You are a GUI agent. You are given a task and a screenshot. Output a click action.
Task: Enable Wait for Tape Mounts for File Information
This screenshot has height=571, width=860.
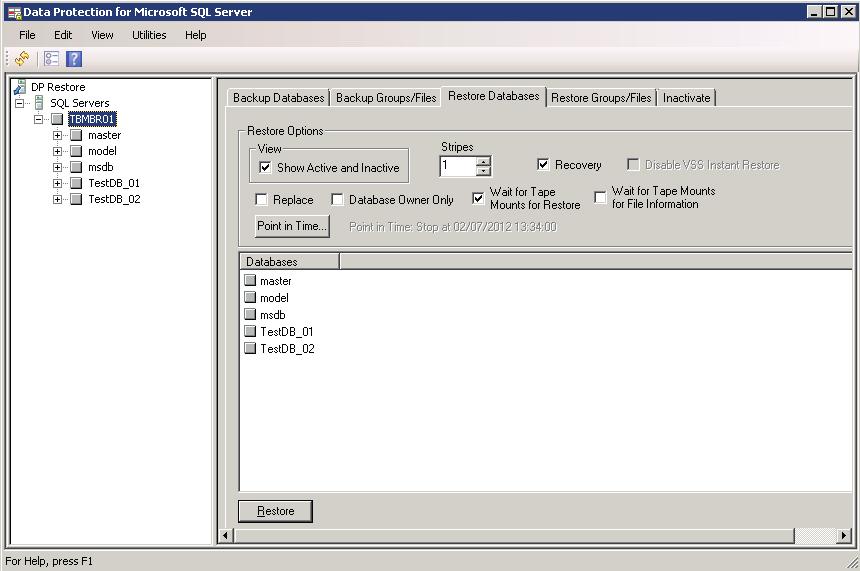[601, 196]
